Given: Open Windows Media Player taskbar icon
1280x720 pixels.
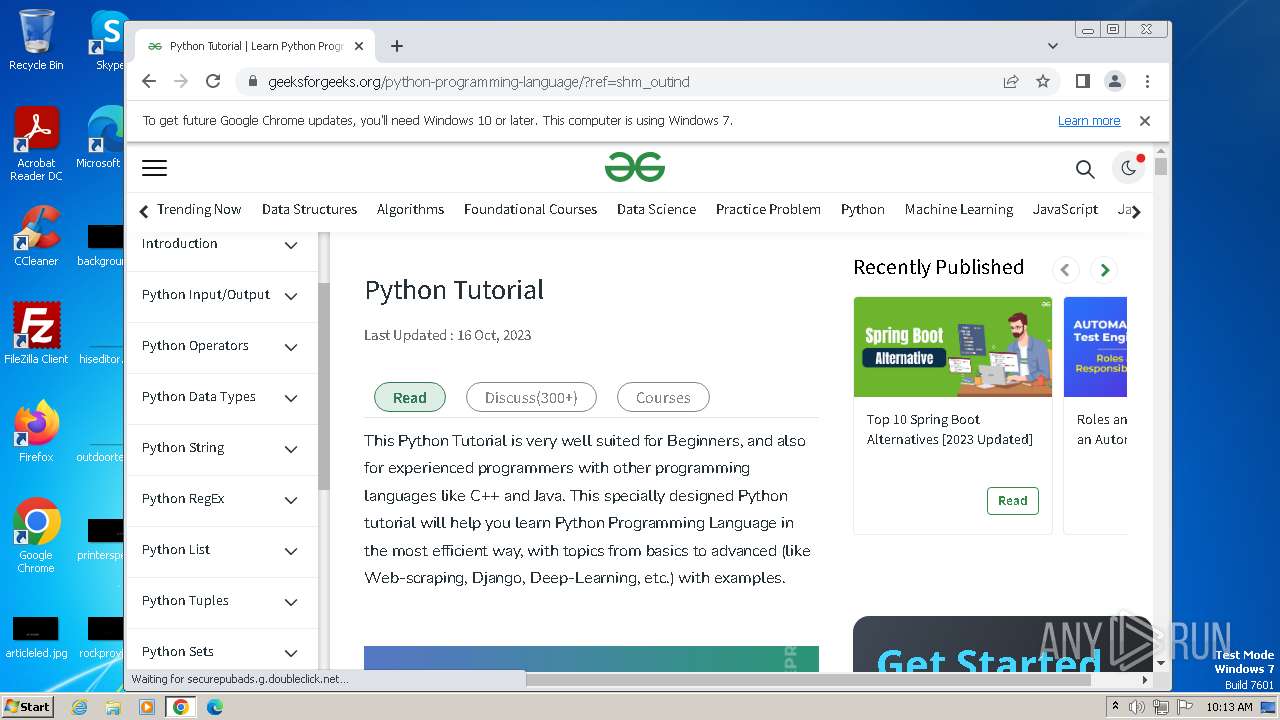Looking at the screenshot, I should click(x=147, y=707).
